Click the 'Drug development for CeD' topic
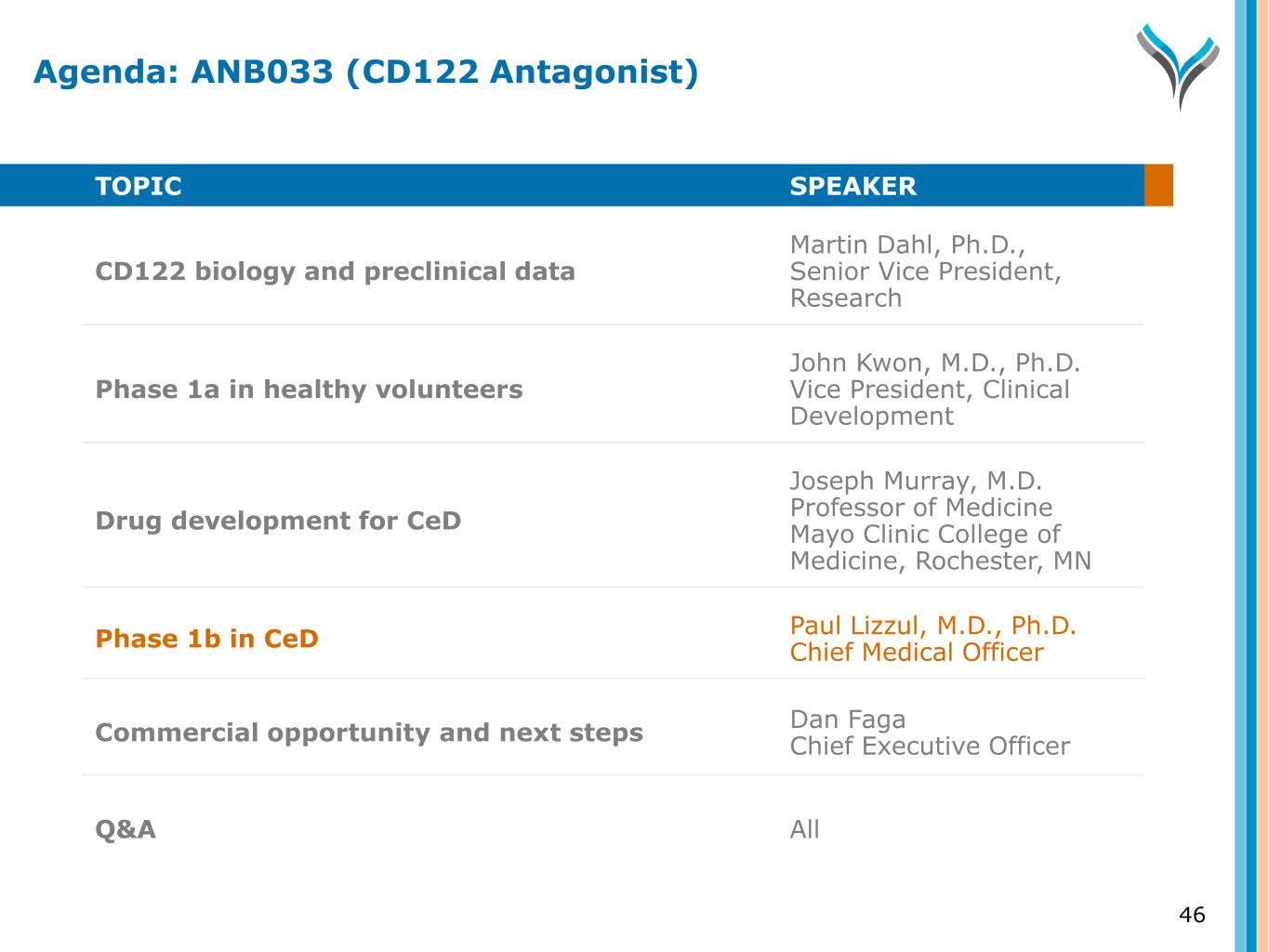 click(x=278, y=521)
